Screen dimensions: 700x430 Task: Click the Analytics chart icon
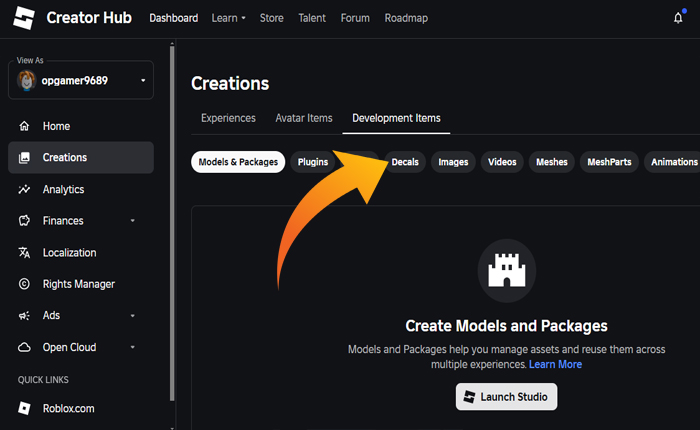coord(24,189)
